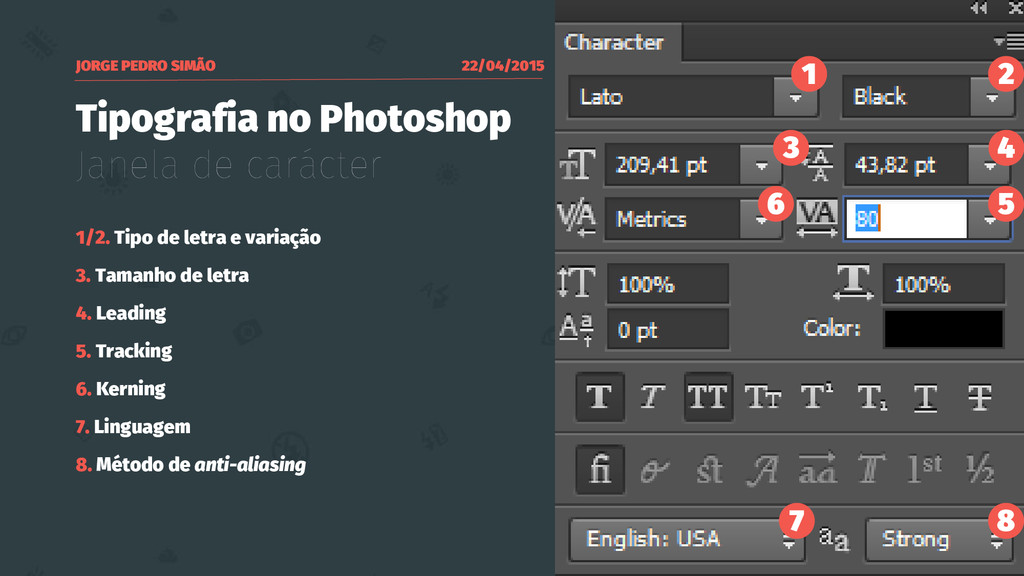Click the Fractions (½) OpenType icon
Image resolution: width=1024 pixels, height=576 pixels.
[x=980, y=469]
